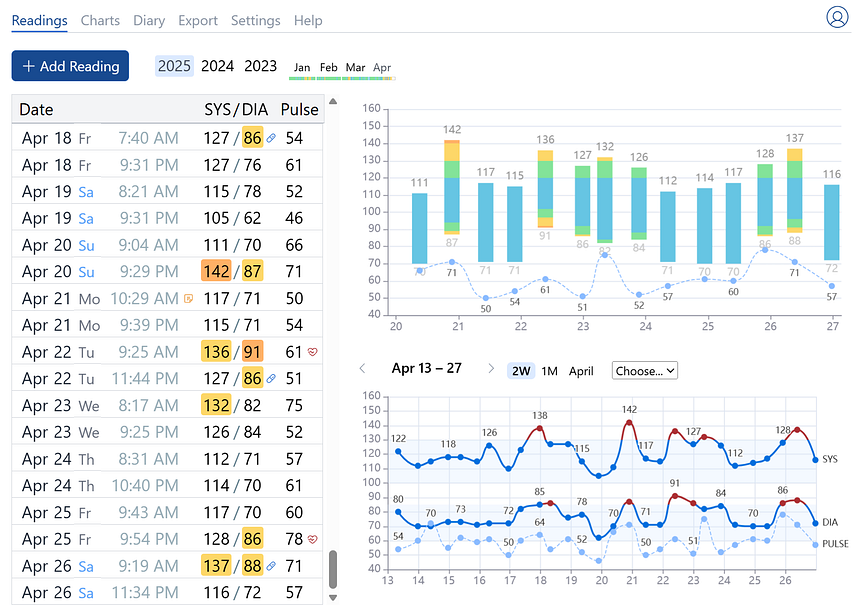
Task: Set chart range to April
Action: pos(581,370)
